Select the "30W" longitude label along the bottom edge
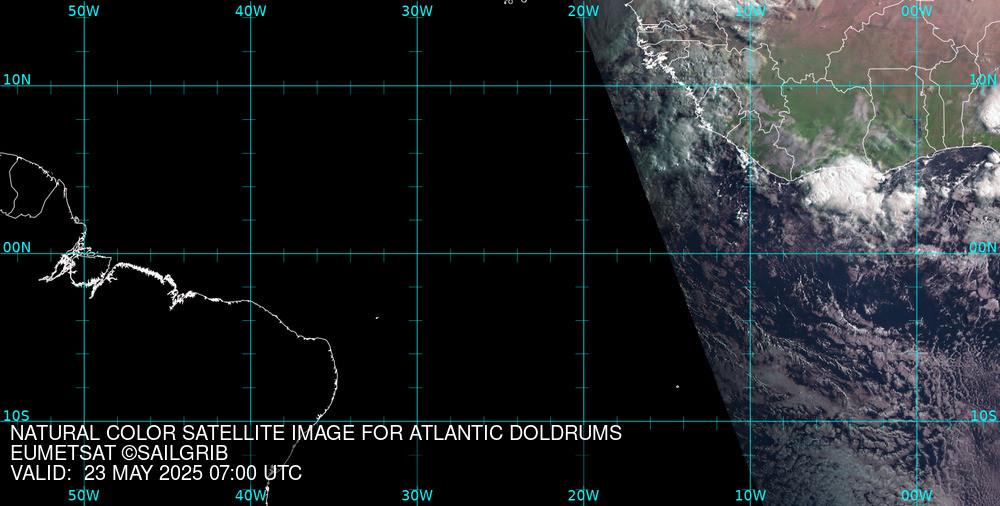1000x506 pixels. pos(417,496)
